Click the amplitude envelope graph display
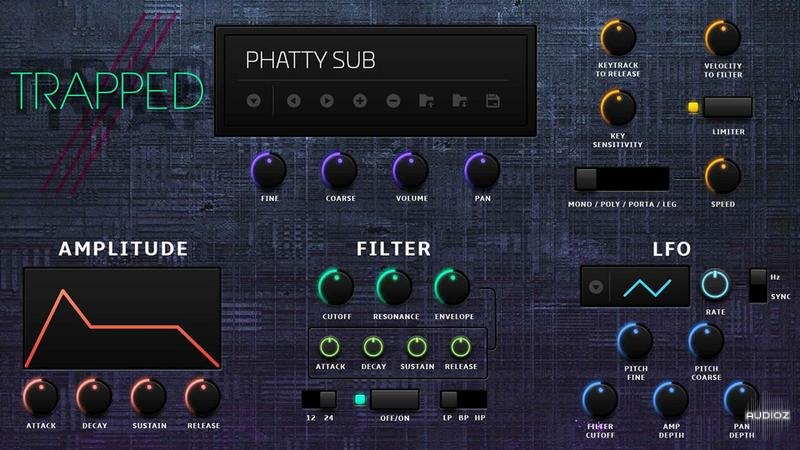 click(122, 318)
